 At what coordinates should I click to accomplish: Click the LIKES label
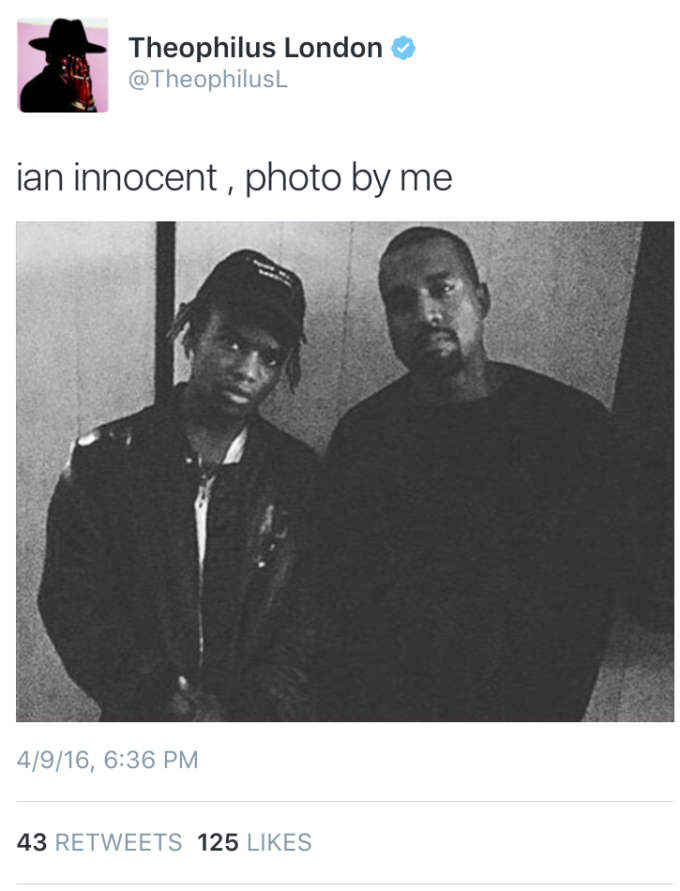[279, 842]
